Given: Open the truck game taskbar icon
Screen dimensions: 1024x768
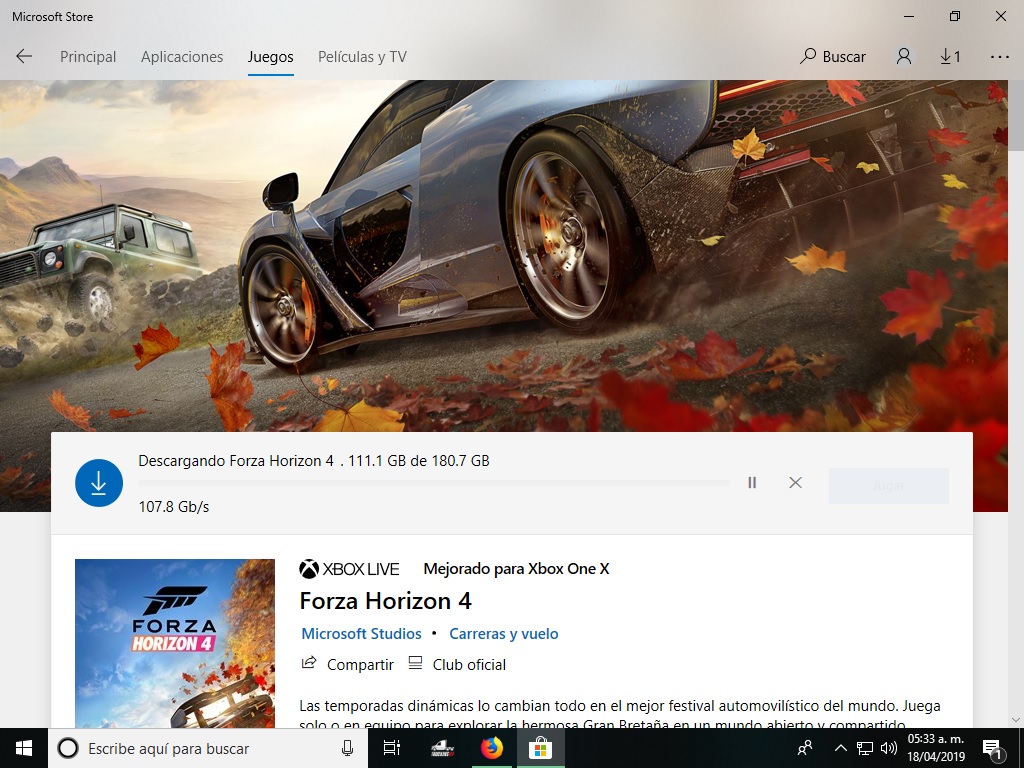Looking at the screenshot, I should pyautogui.click(x=443, y=748).
